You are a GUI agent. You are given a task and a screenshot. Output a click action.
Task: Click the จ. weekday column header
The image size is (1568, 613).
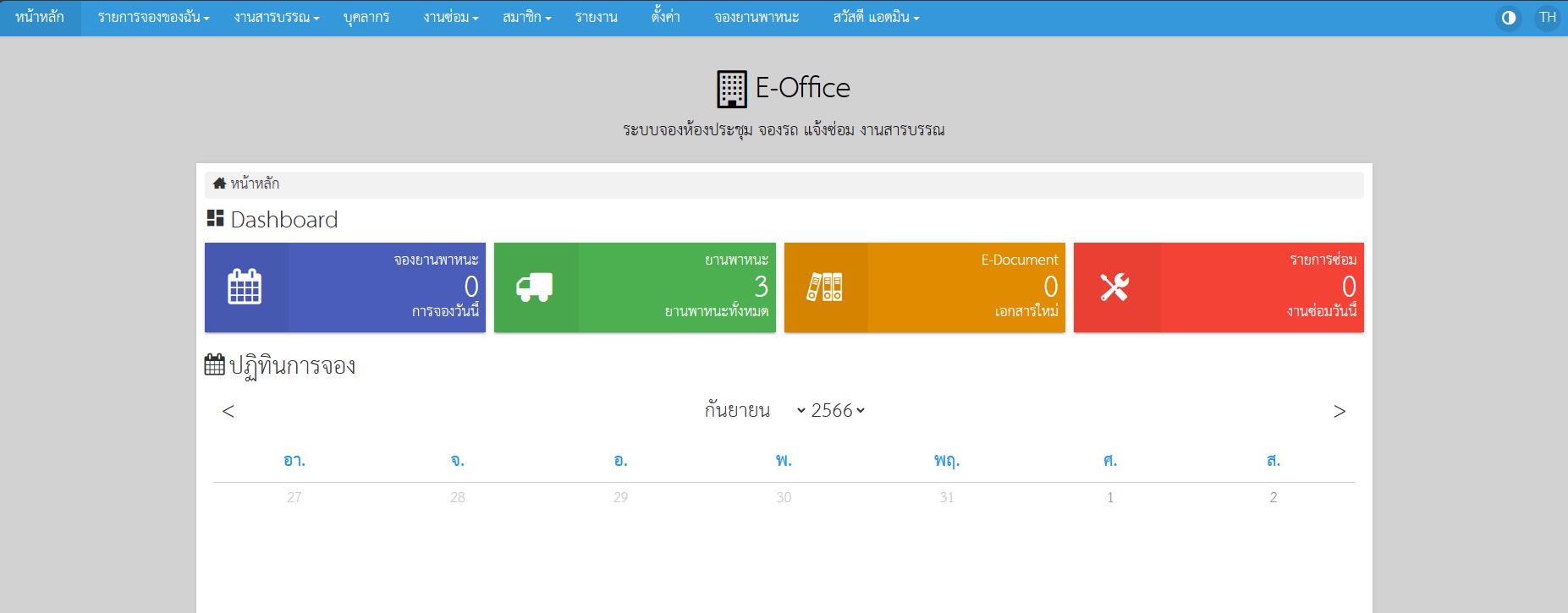[x=458, y=461]
